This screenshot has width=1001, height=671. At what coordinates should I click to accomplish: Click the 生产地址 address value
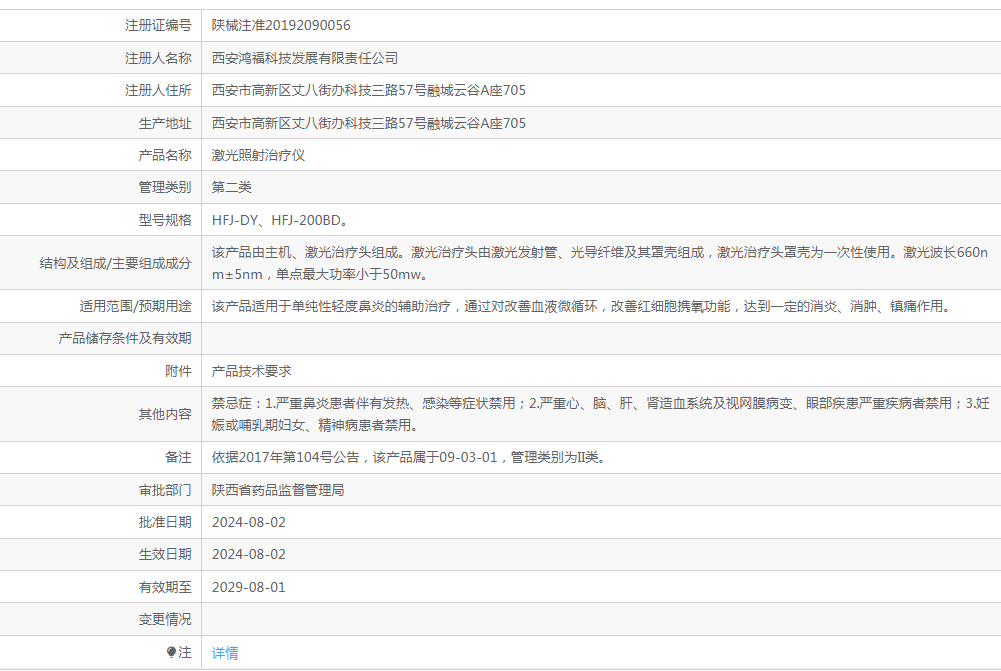click(x=368, y=123)
